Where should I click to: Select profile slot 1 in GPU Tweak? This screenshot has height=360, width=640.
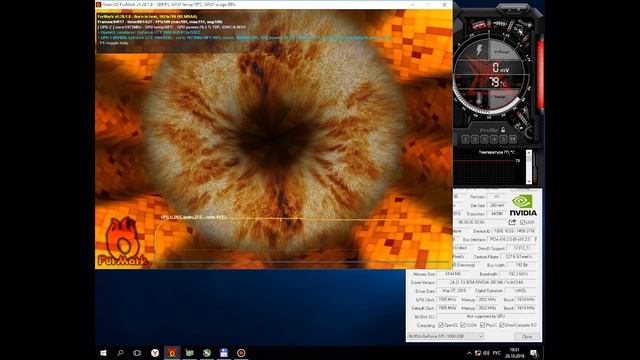tap(465, 140)
